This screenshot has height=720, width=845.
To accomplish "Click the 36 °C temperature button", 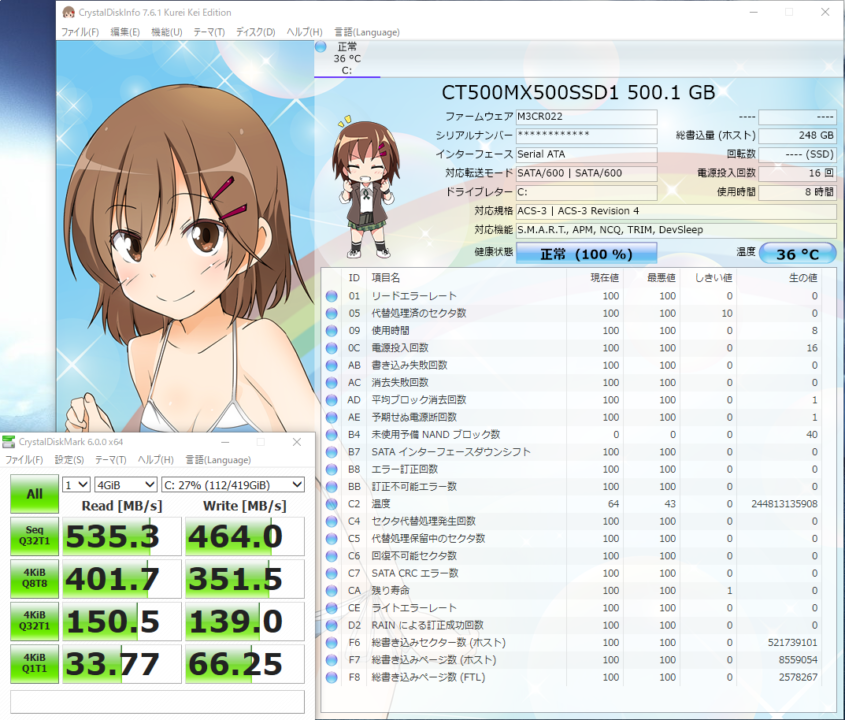I will tap(798, 253).
